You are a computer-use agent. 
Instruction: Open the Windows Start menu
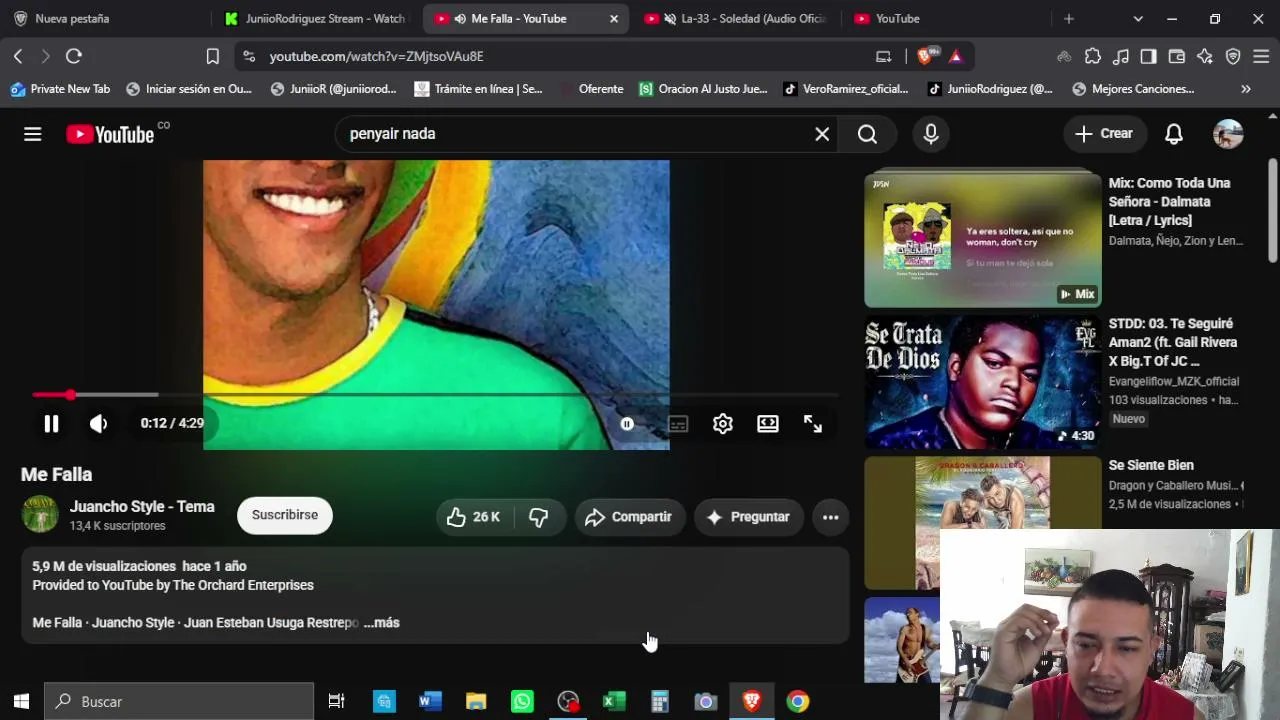point(21,702)
